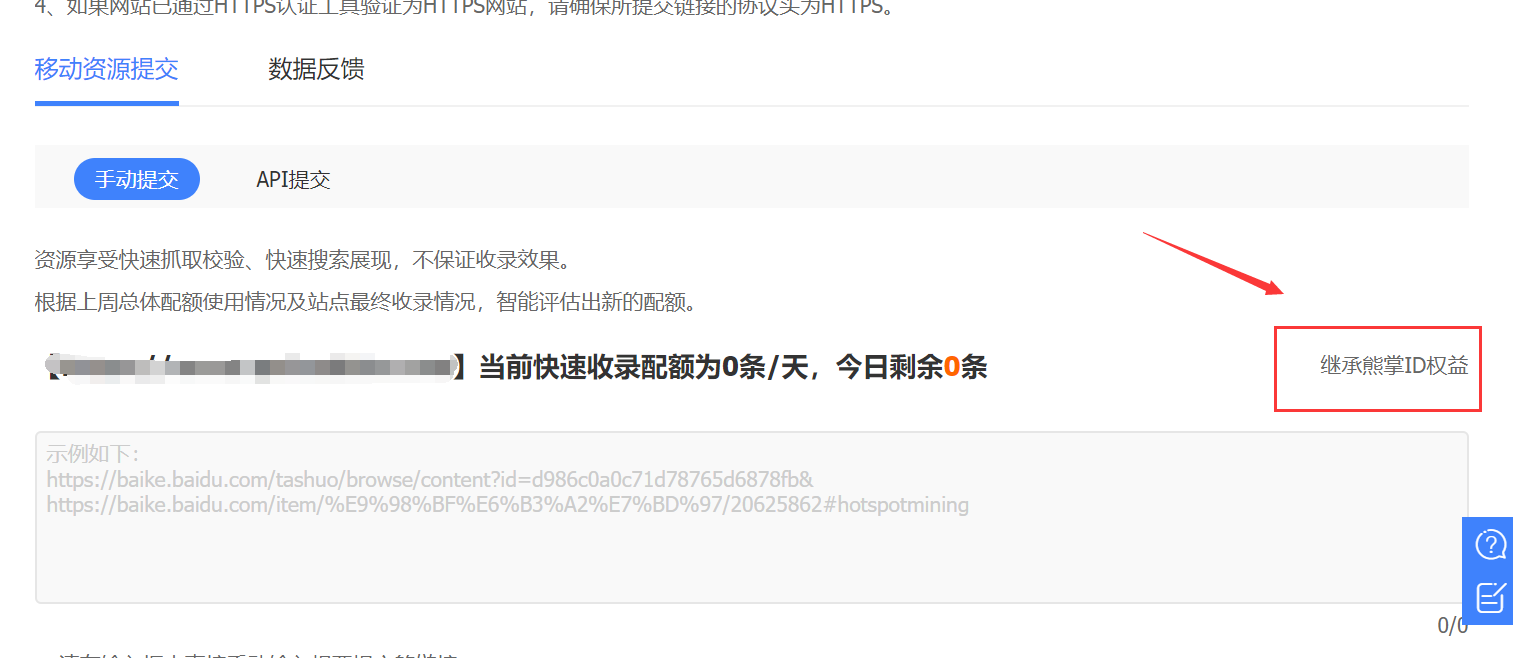Select the 手动提交 pill button

137,179
